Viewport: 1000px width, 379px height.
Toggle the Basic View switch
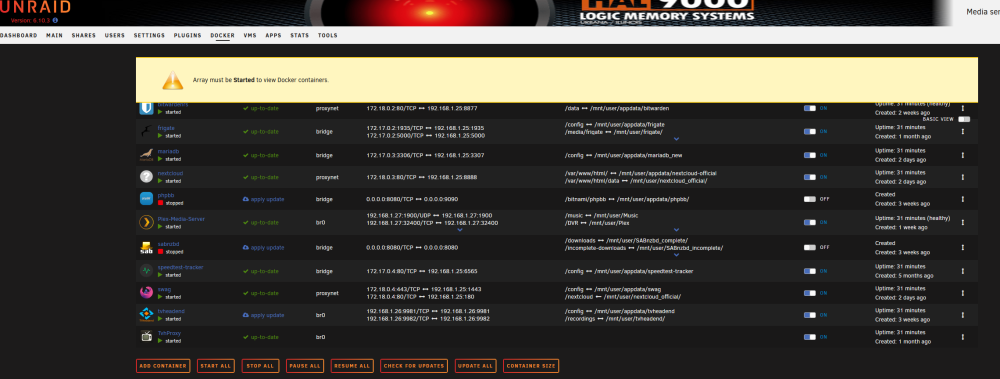click(964, 119)
